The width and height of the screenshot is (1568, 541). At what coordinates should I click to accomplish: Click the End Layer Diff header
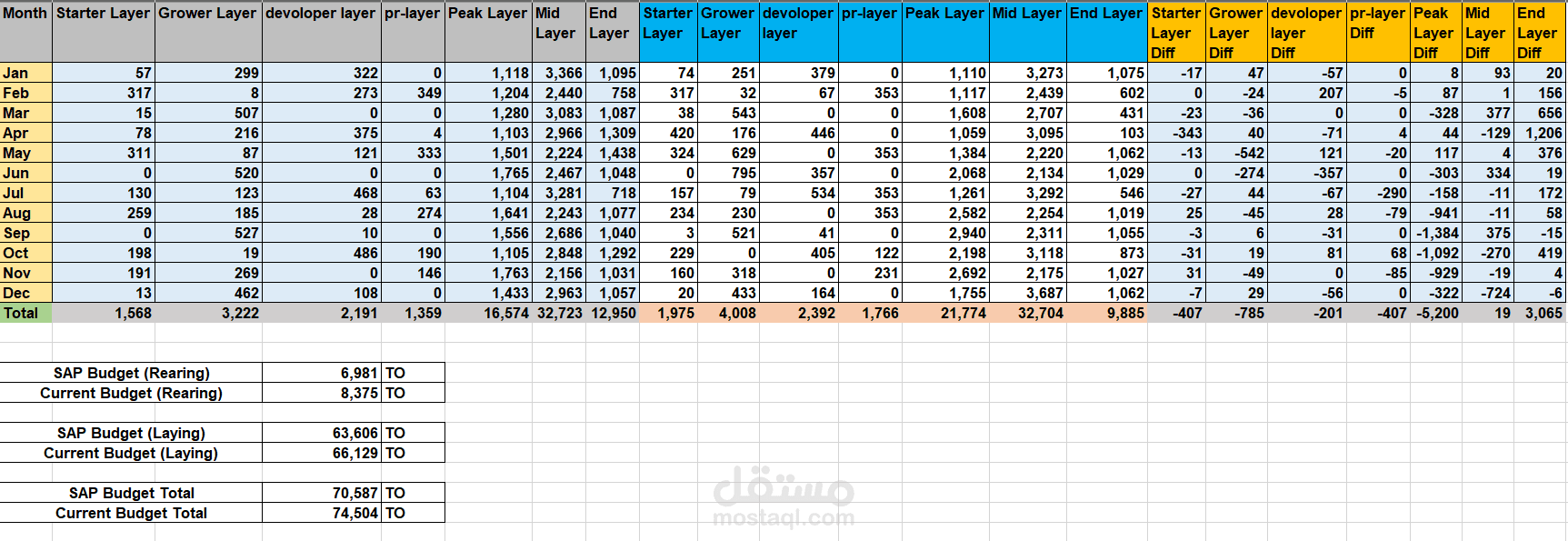click(1540, 33)
